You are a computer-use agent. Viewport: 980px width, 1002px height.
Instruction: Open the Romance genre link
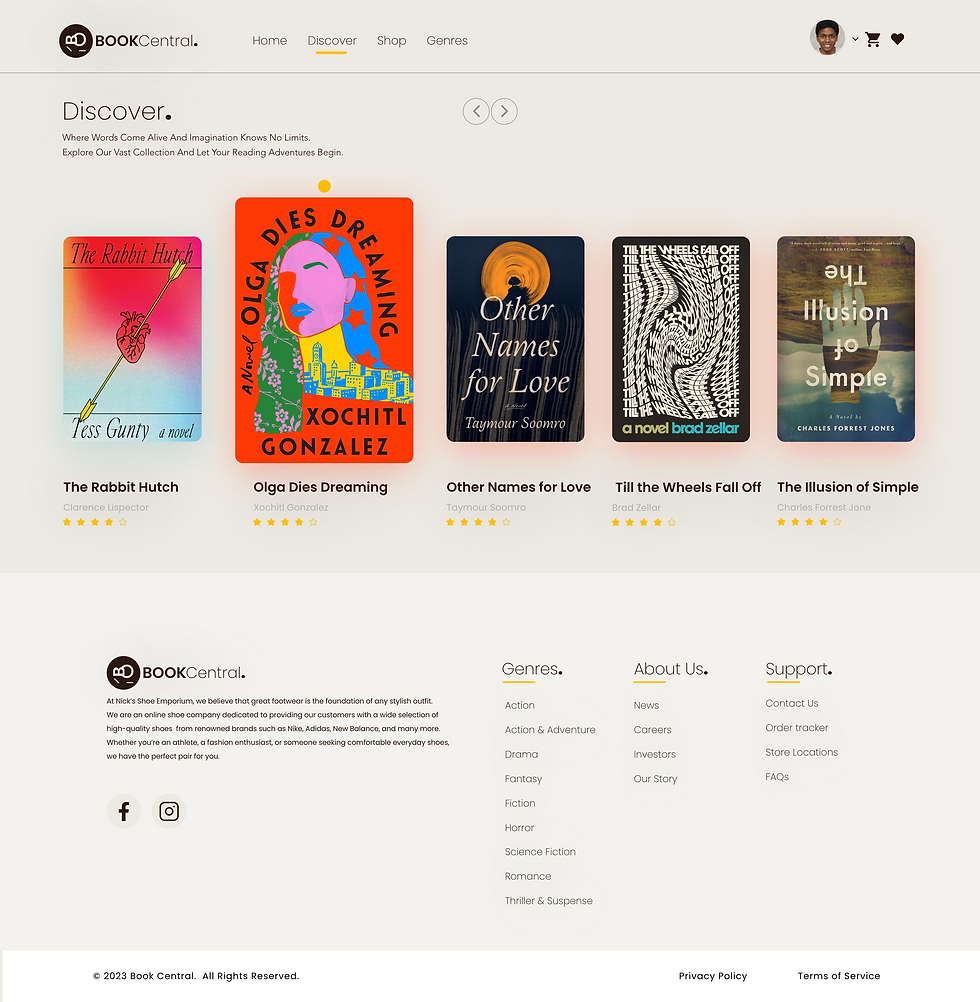528,876
